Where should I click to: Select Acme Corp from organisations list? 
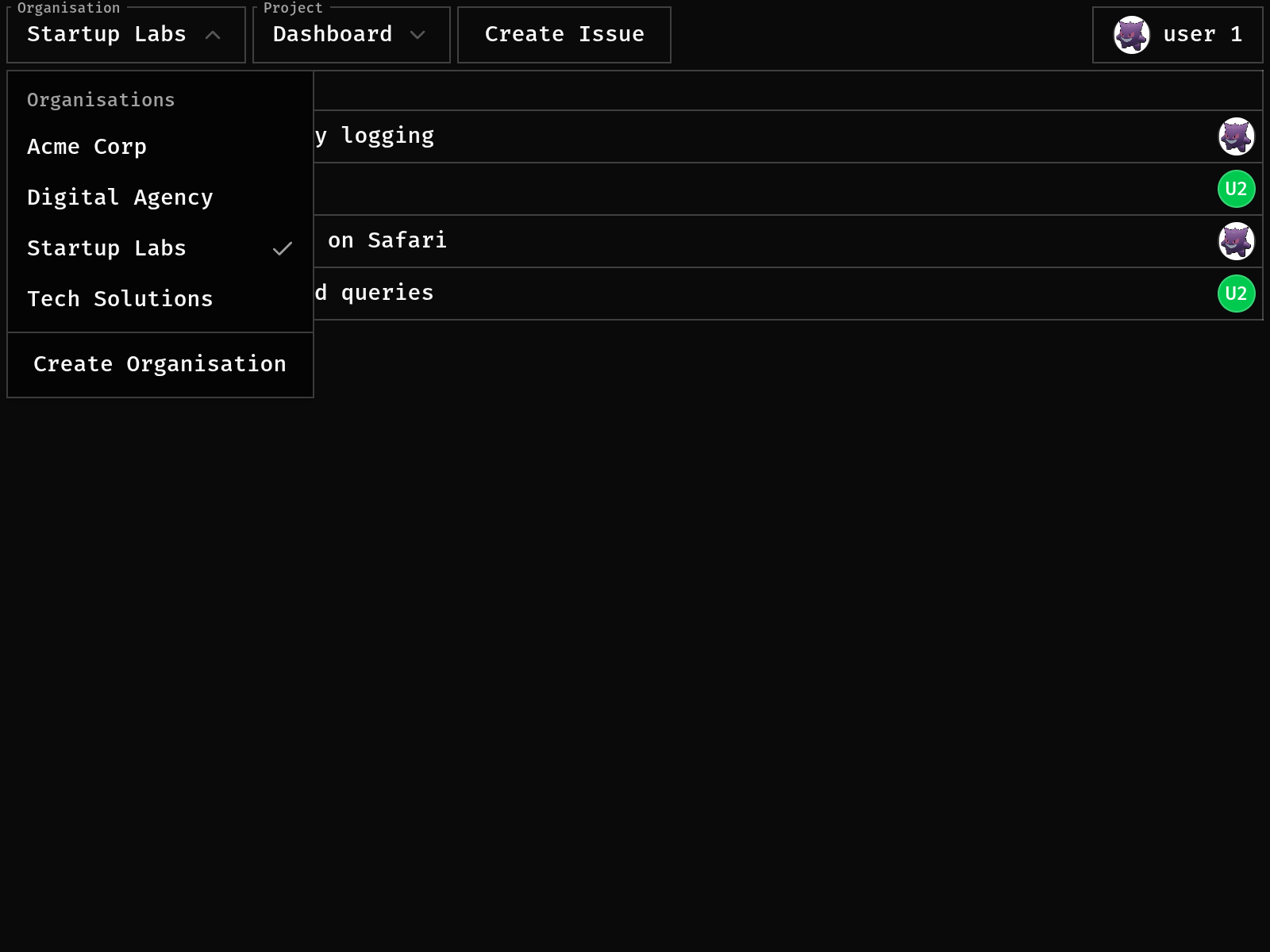[87, 147]
